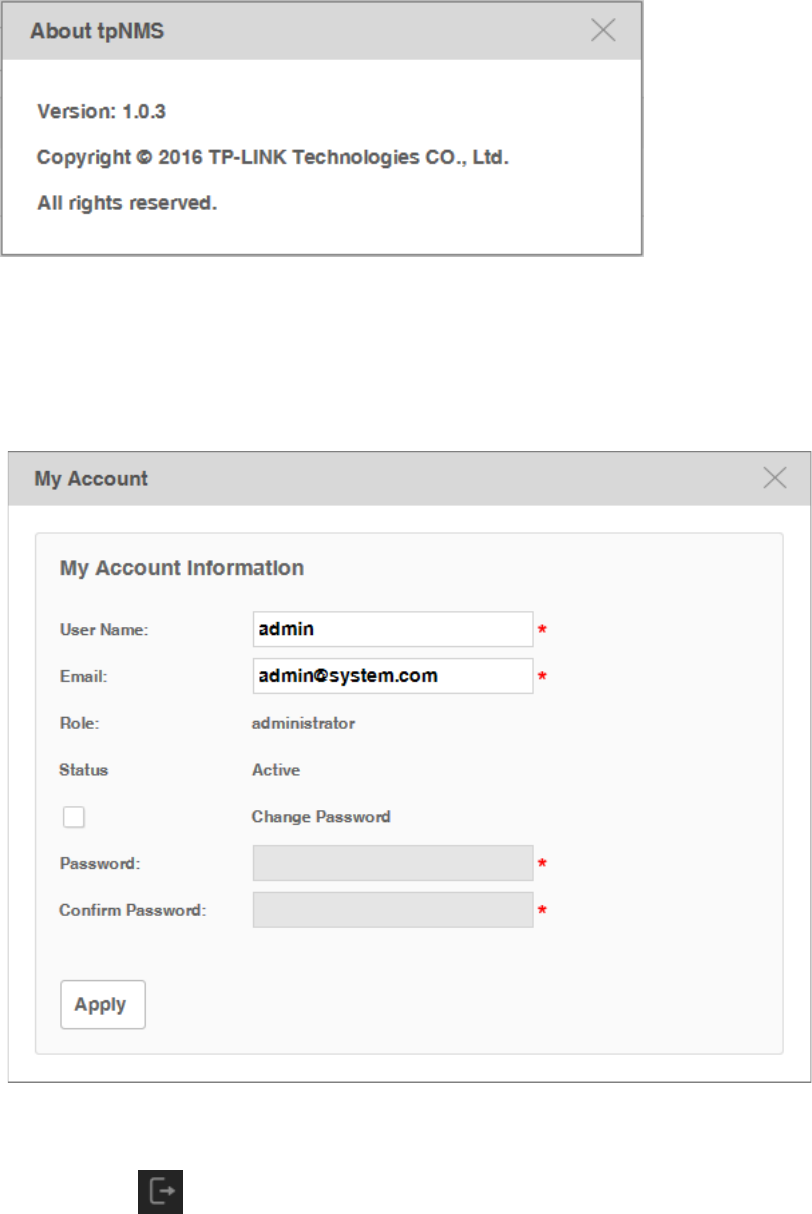
Task: Click the TP-LINK copyright line
Action: click(273, 158)
